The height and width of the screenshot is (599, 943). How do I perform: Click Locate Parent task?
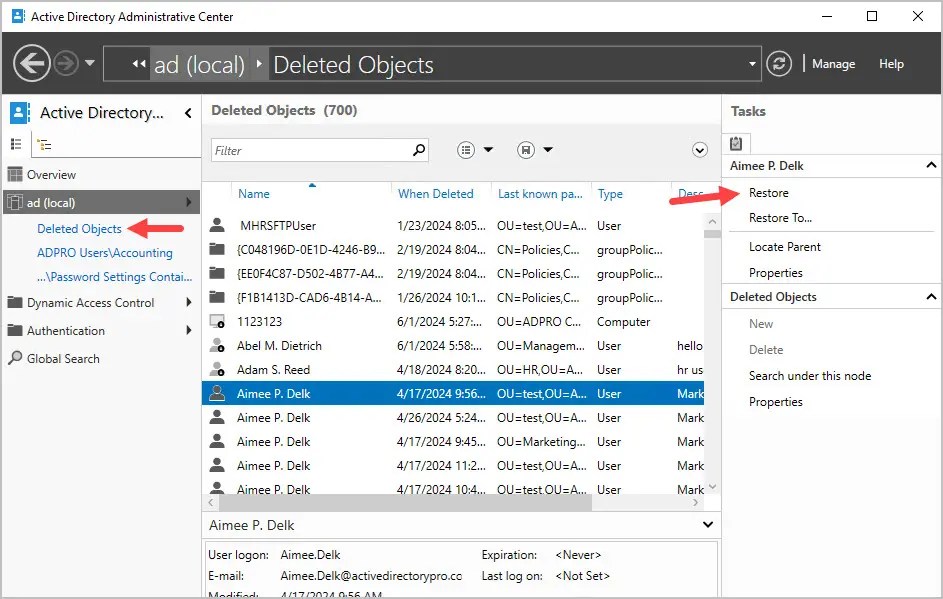coord(784,247)
